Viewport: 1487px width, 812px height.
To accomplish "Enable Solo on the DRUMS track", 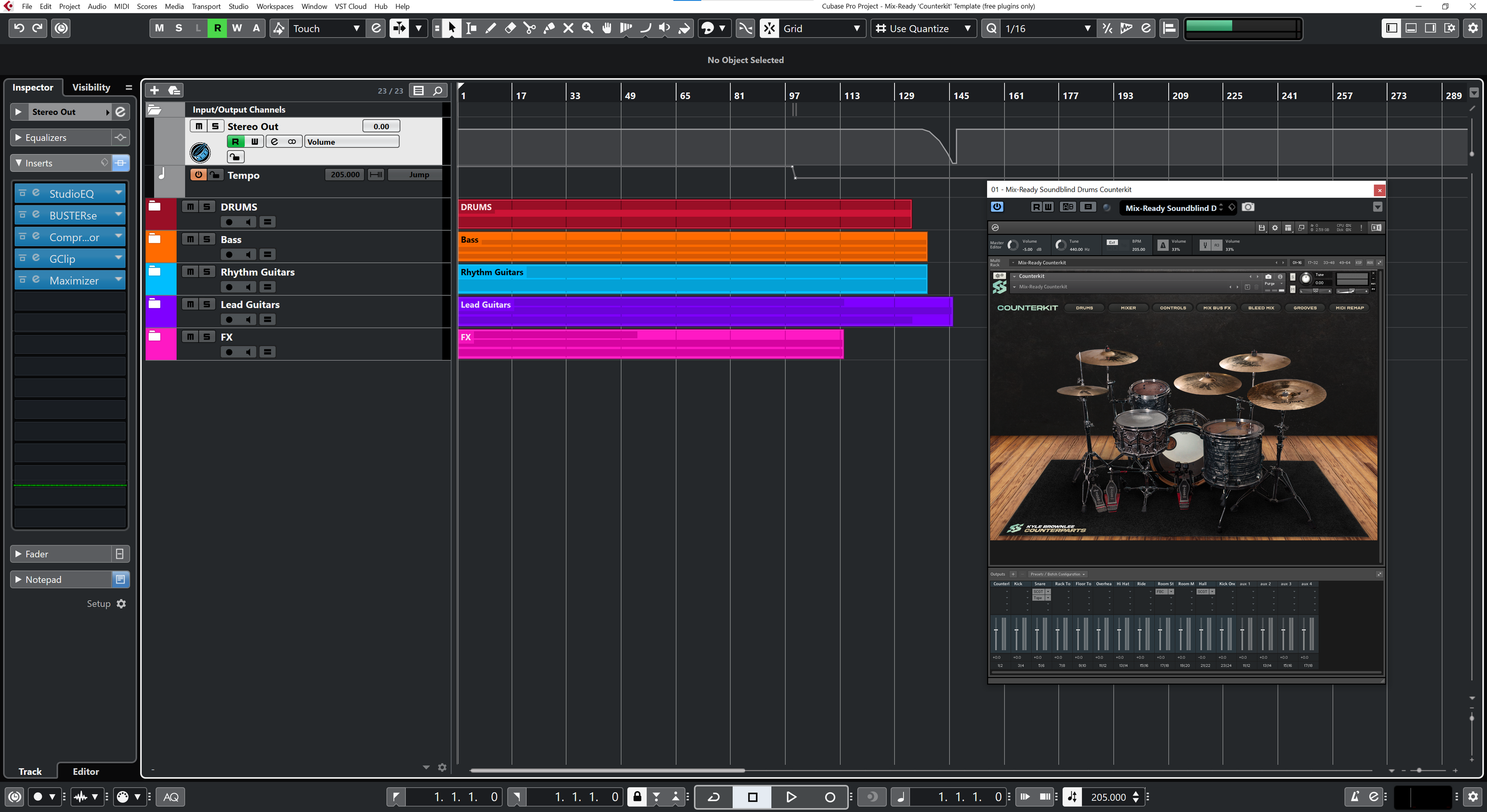I will 206,206.
